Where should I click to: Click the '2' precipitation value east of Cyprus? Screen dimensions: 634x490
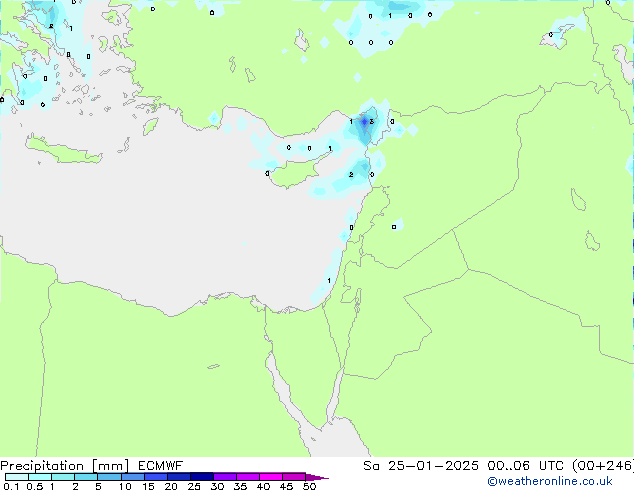coord(351,175)
